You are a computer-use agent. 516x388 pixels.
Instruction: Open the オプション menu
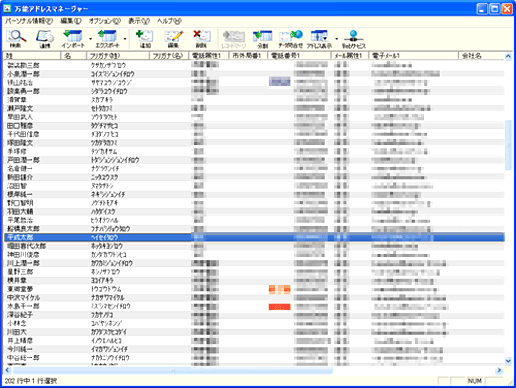tap(105, 21)
